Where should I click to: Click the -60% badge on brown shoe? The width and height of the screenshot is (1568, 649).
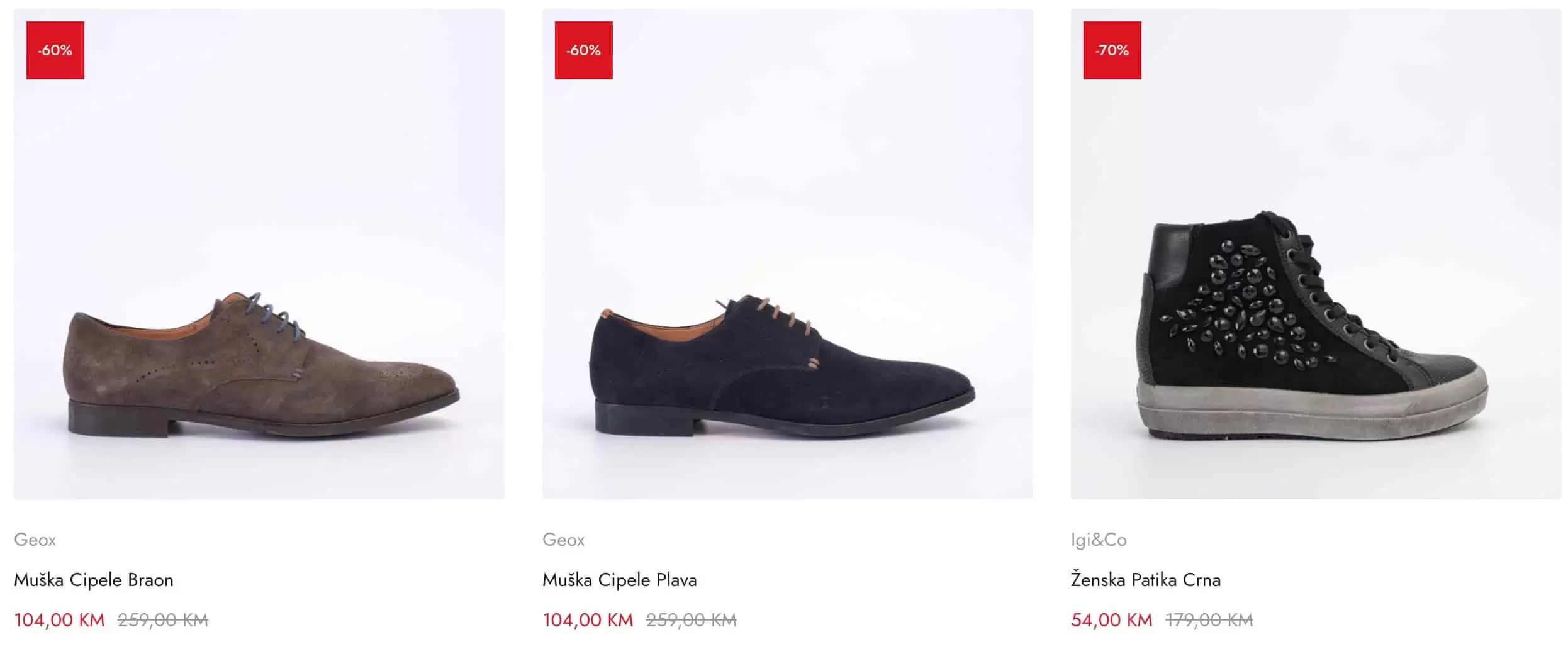[x=55, y=50]
